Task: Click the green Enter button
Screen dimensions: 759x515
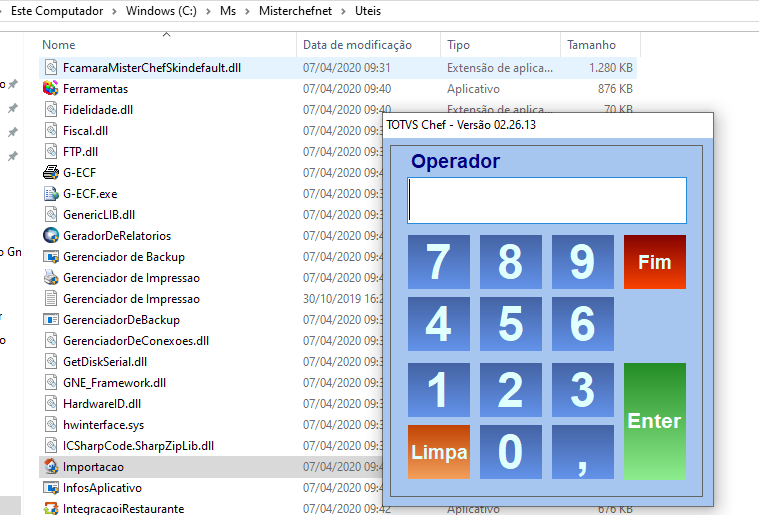Action: pyautogui.click(x=654, y=421)
